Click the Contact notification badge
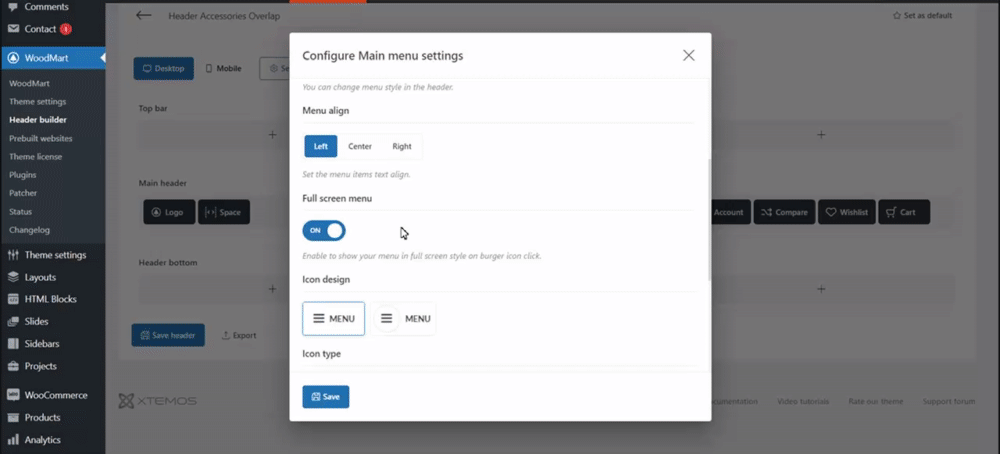The width and height of the screenshot is (1000, 454). [x=65, y=29]
